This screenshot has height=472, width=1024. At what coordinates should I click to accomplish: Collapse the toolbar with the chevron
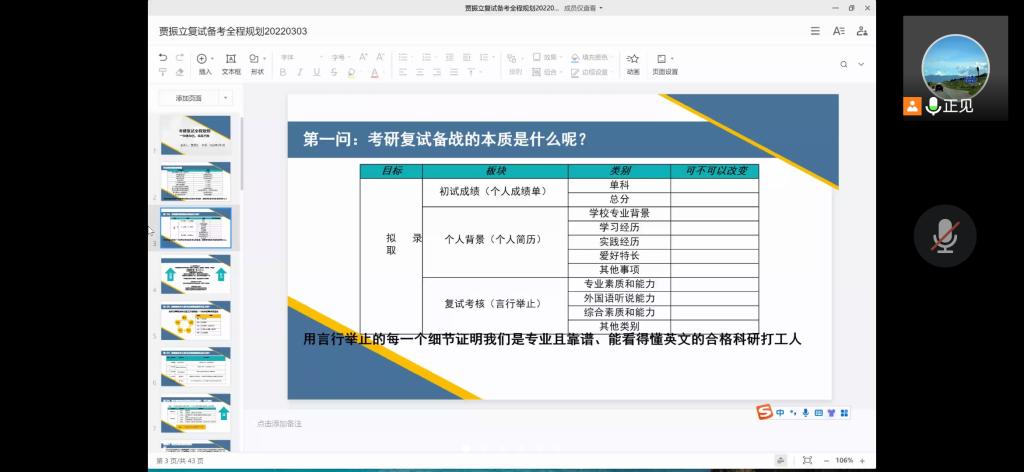(x=862, y=64)
